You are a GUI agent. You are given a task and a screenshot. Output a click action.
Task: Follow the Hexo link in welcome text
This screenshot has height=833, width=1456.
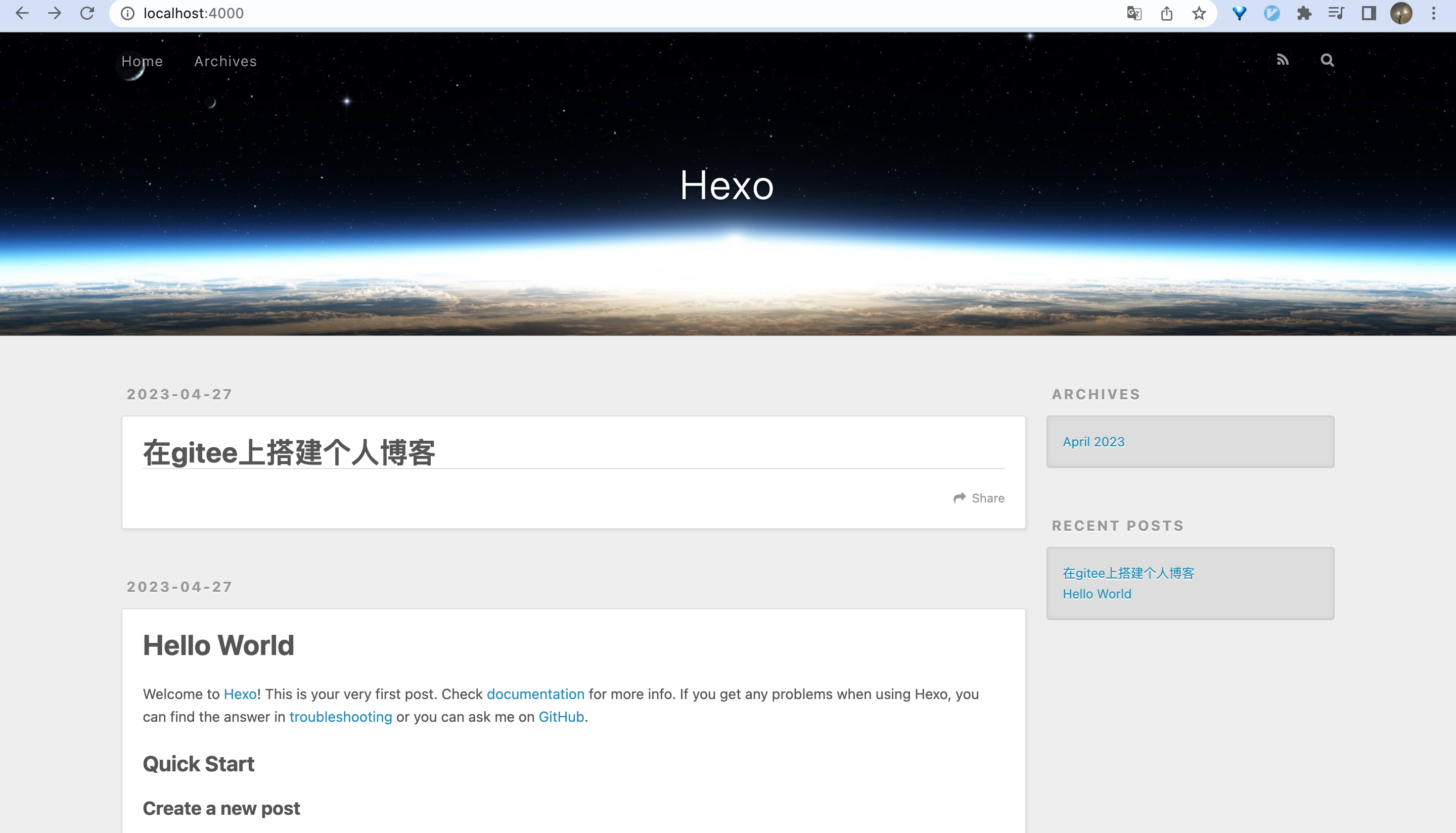tap(240, 694)
